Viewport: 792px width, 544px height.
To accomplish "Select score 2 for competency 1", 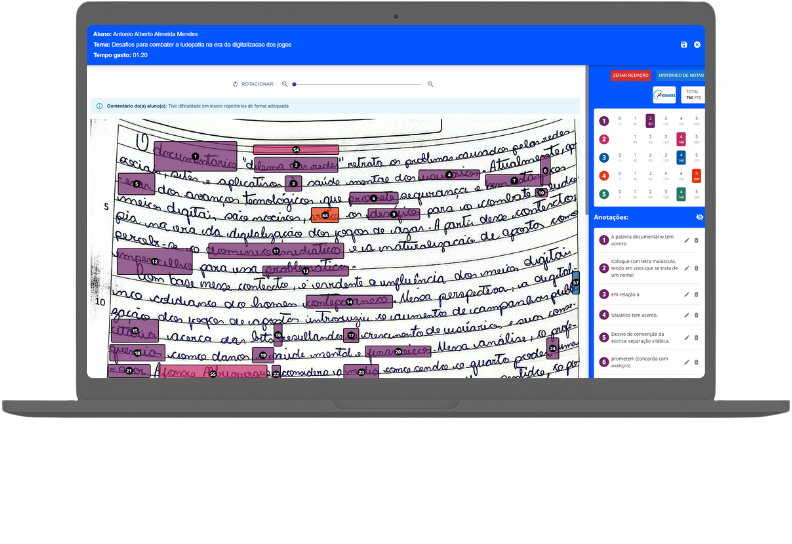I will [x=650, y=120].
